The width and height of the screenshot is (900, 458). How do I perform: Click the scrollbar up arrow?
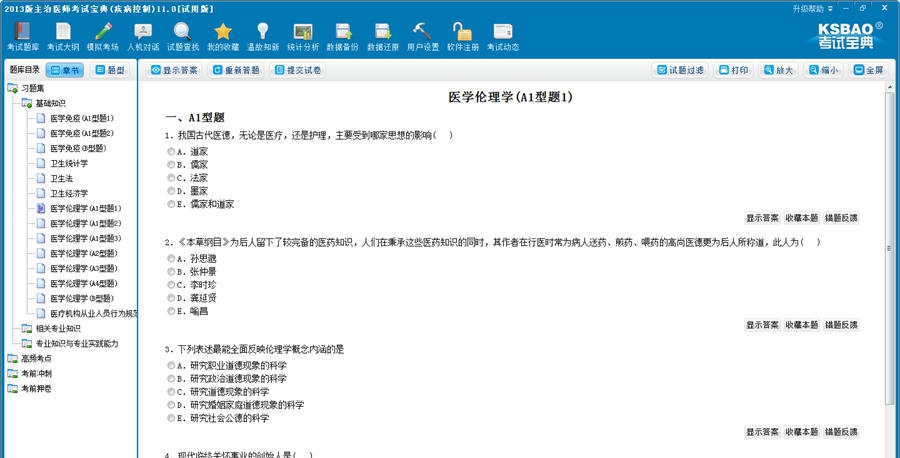tap(890, 87)
